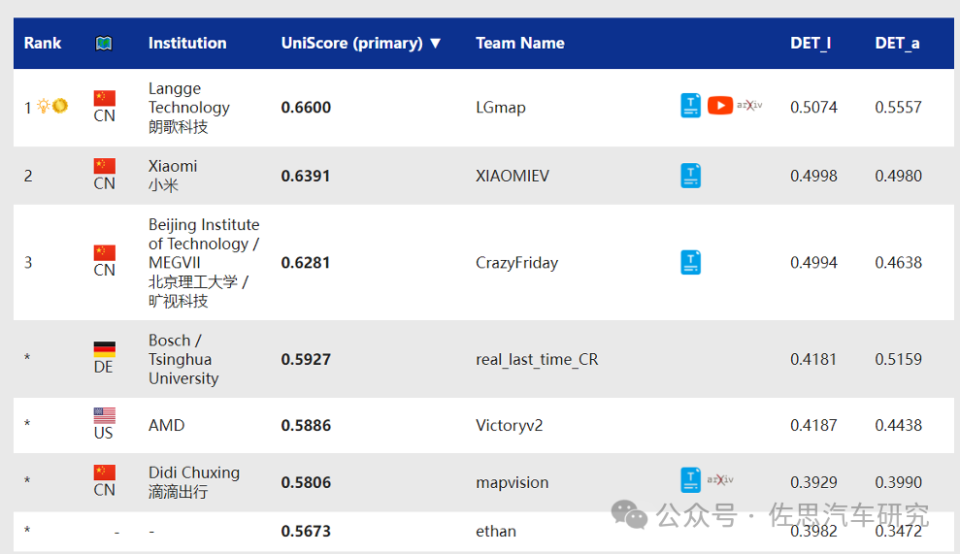Click Bosch / Tsinghua University cell

click(183, 359)
